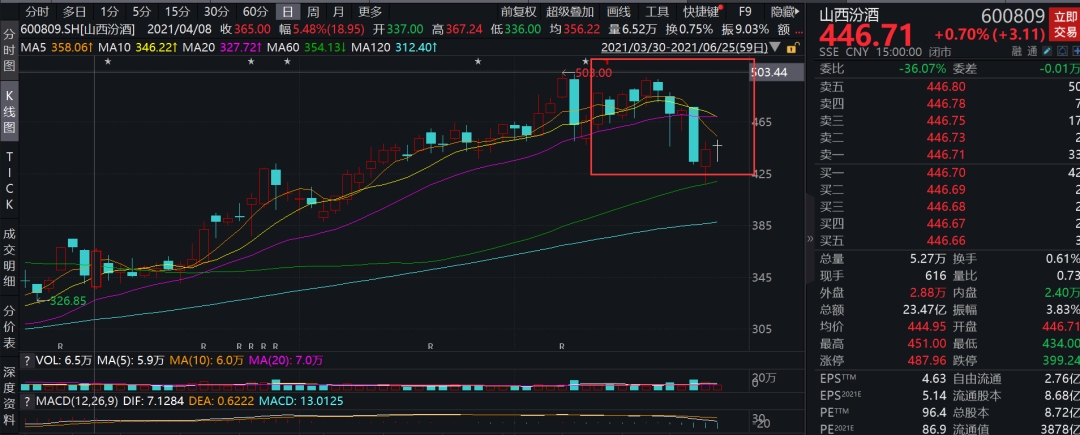1080x435 pixels.
Task: Toggle the date range lock icon
Action: tap(794, 47)
